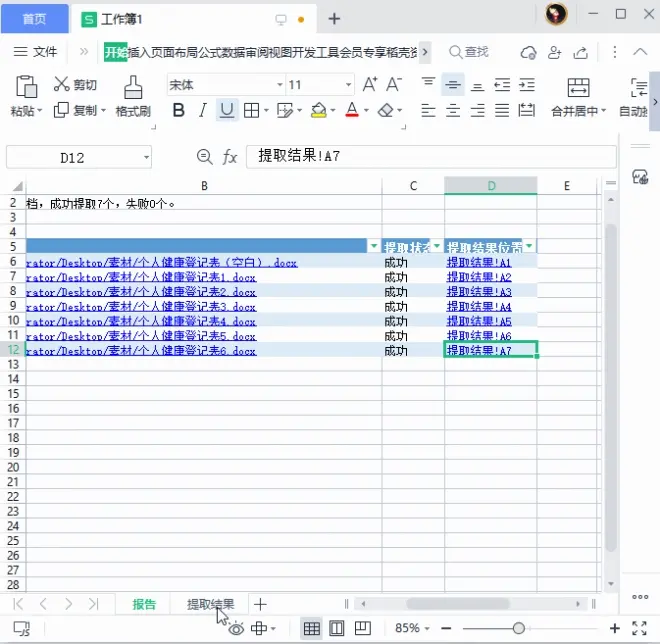Click the user avatar
This screenshot has width=660, height=644.
point(556,14)
